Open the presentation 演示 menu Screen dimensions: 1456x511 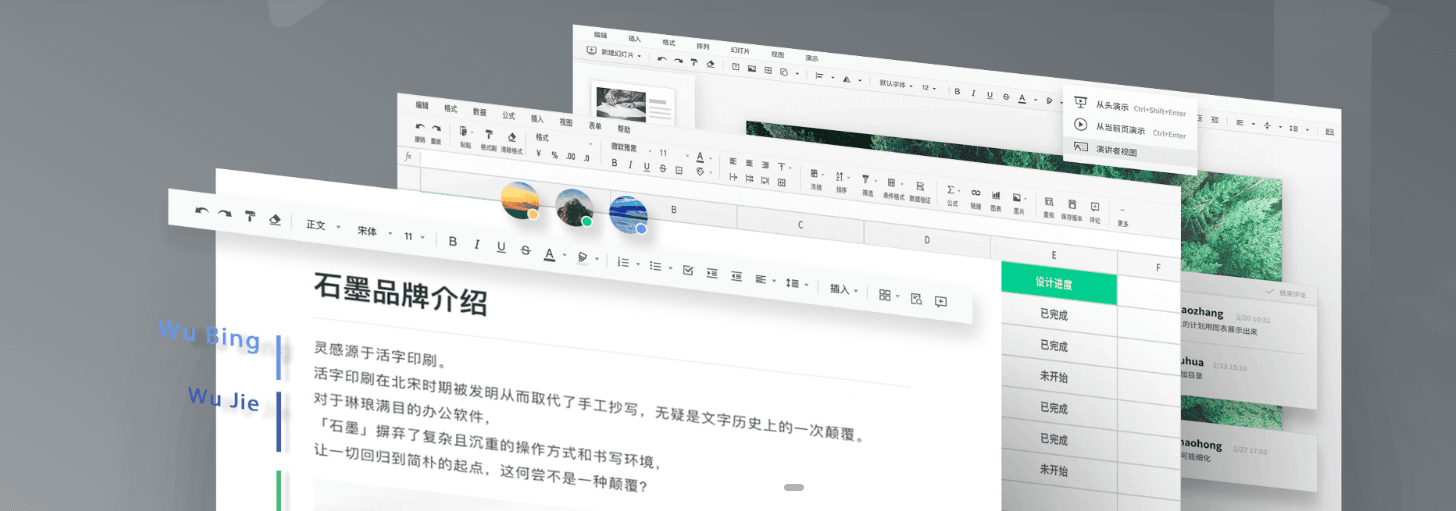811,58
